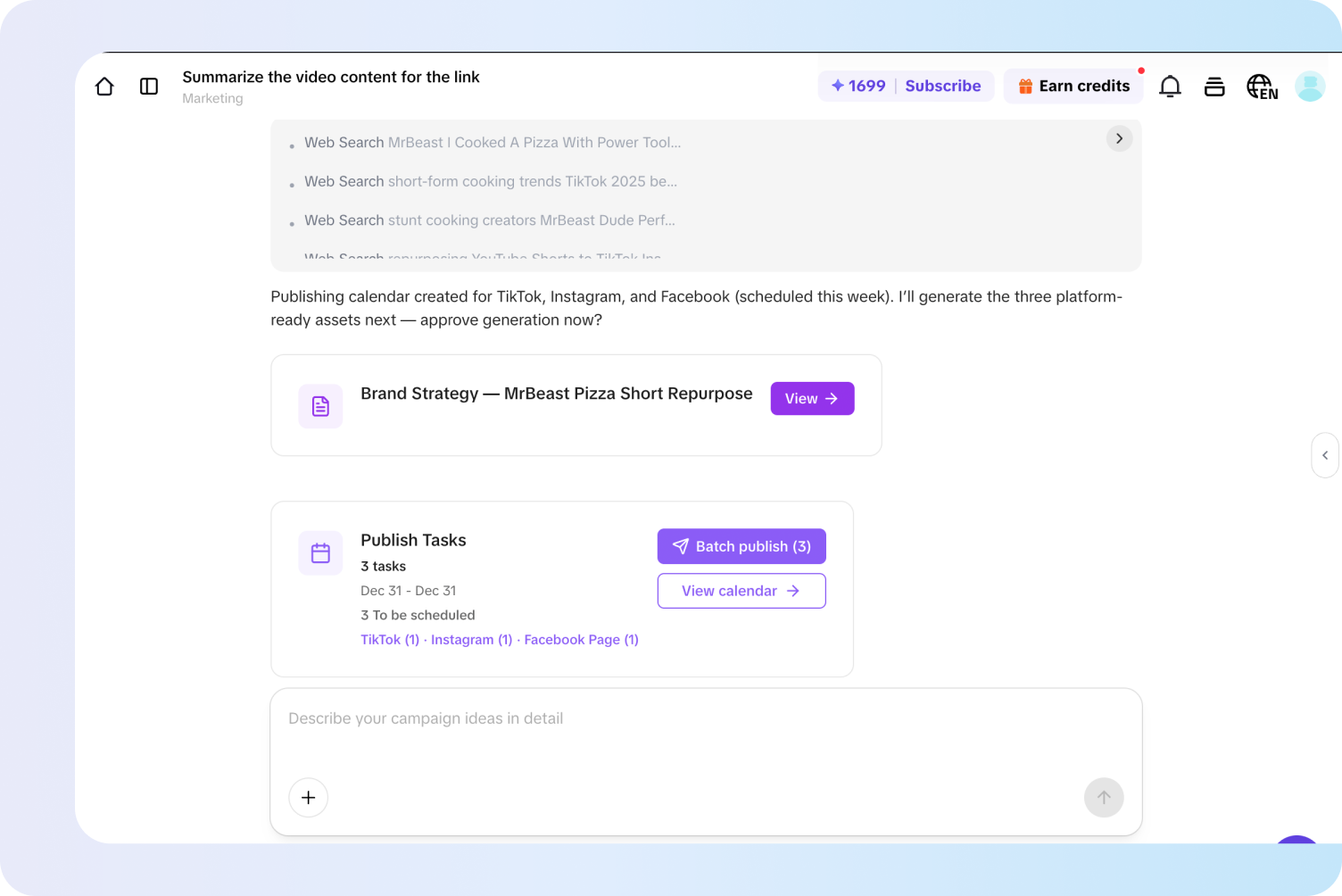Expand the collapsed right side panel

click(x=1325, y=455)
